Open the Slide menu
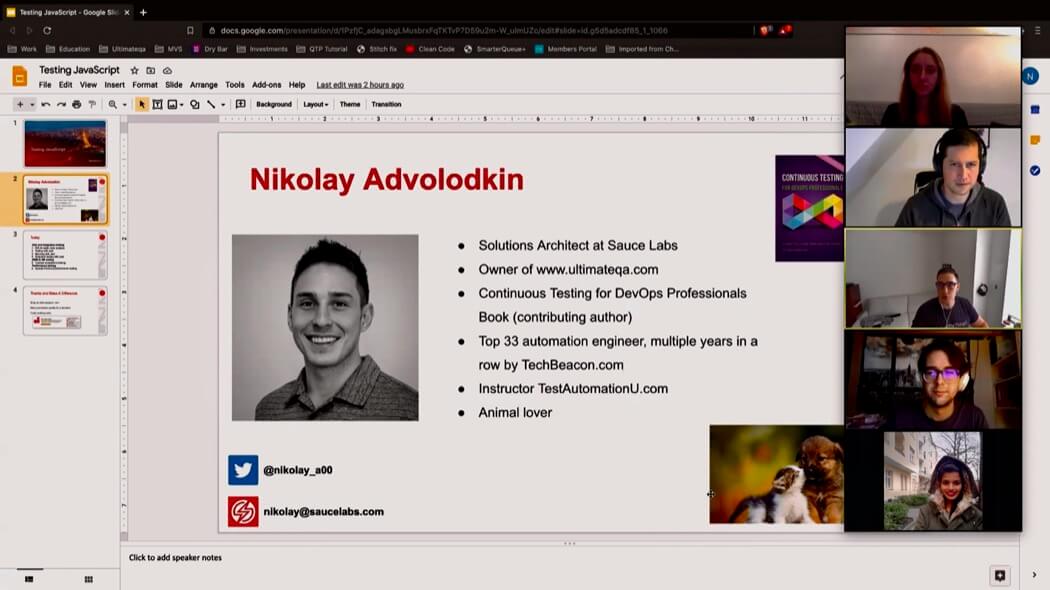 pyautogui.click(x=173, y=85)
